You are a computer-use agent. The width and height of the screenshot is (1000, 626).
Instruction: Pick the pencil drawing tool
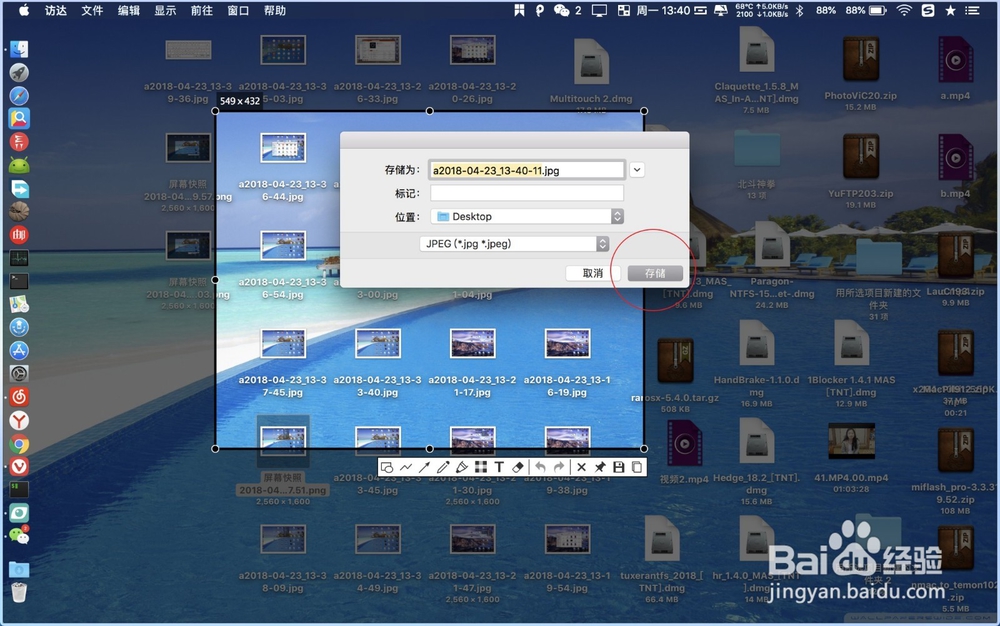click(443, 466)
